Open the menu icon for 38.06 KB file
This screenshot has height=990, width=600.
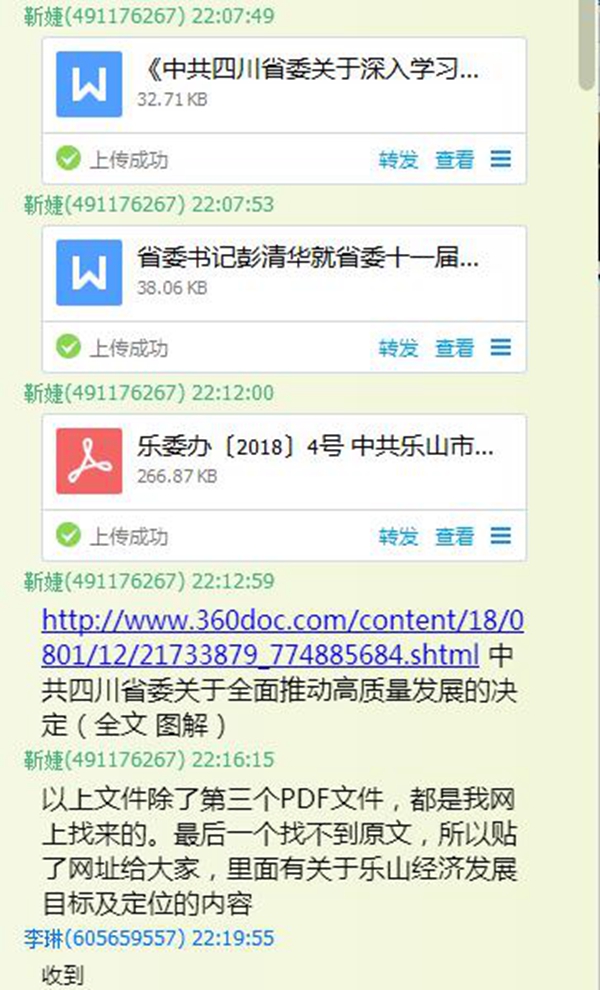click(x=501, y=347)
